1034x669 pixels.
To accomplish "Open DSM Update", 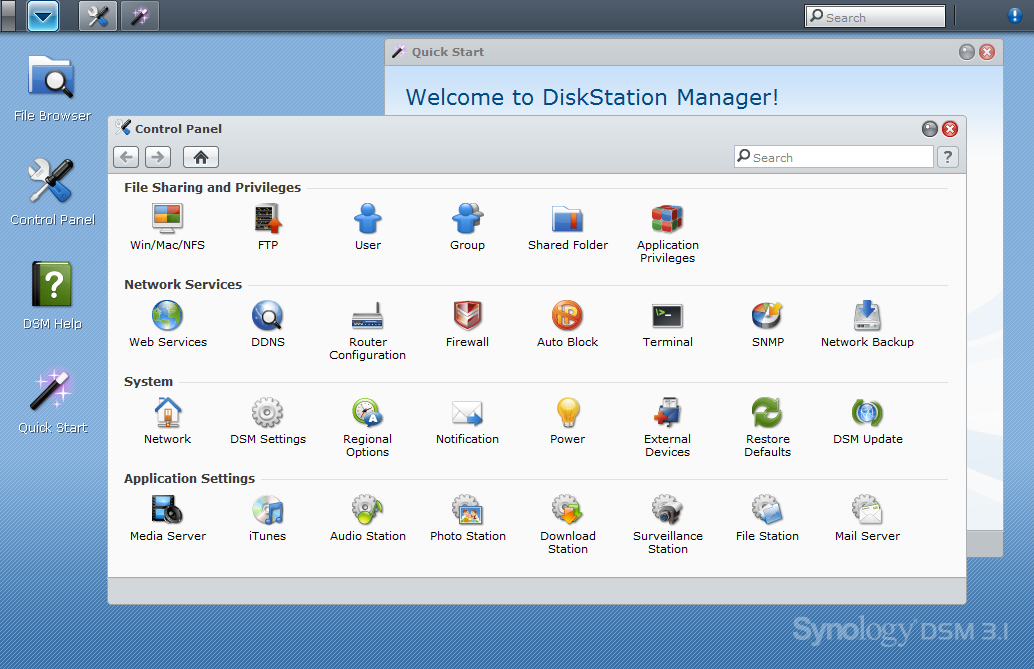I will 867,421.
